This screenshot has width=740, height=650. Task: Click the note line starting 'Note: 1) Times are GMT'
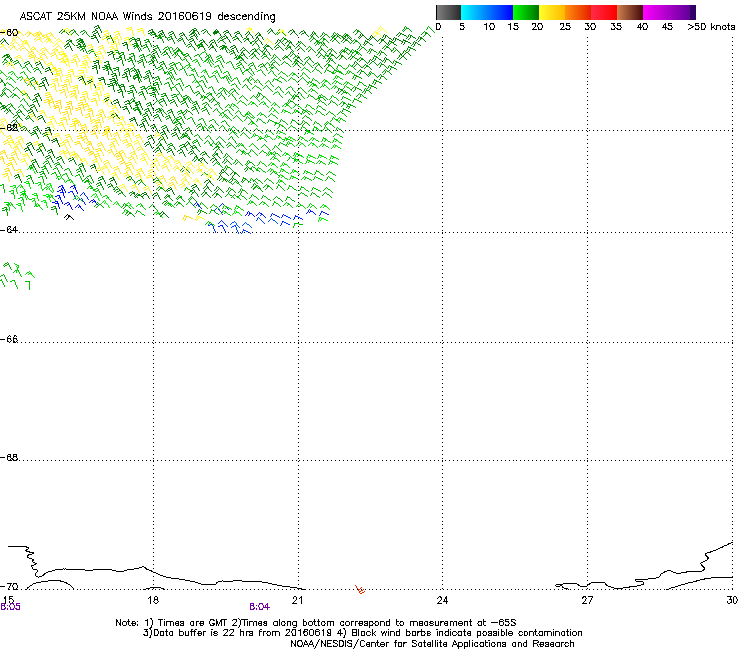tap(316, 623)
